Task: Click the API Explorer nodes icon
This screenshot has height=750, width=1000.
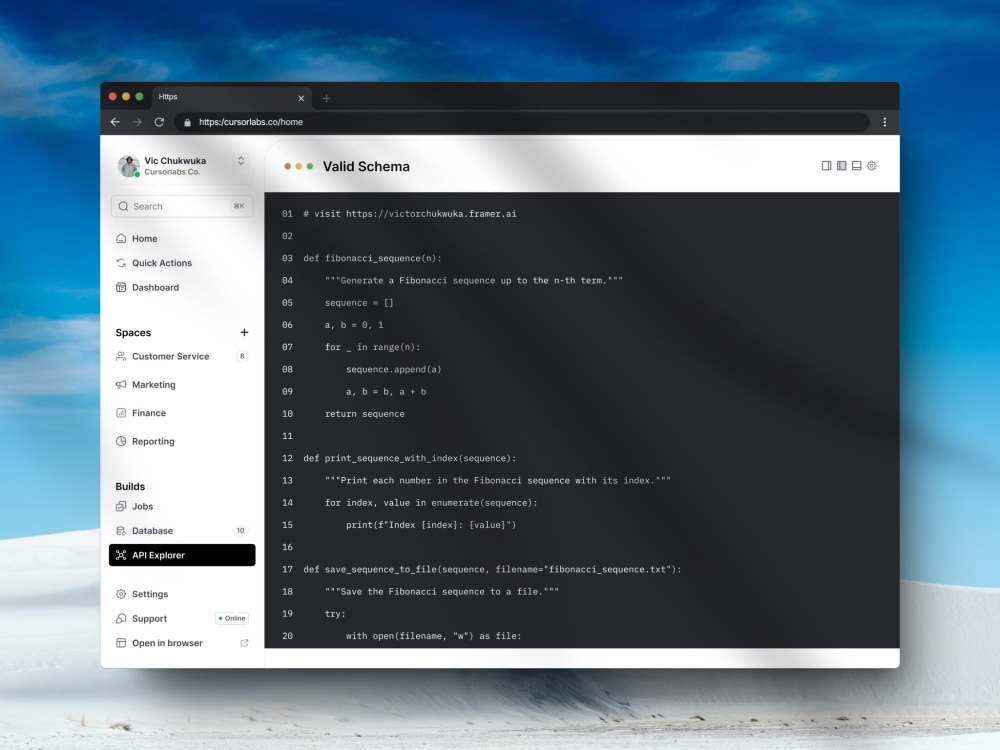Action: coord(121,555)
